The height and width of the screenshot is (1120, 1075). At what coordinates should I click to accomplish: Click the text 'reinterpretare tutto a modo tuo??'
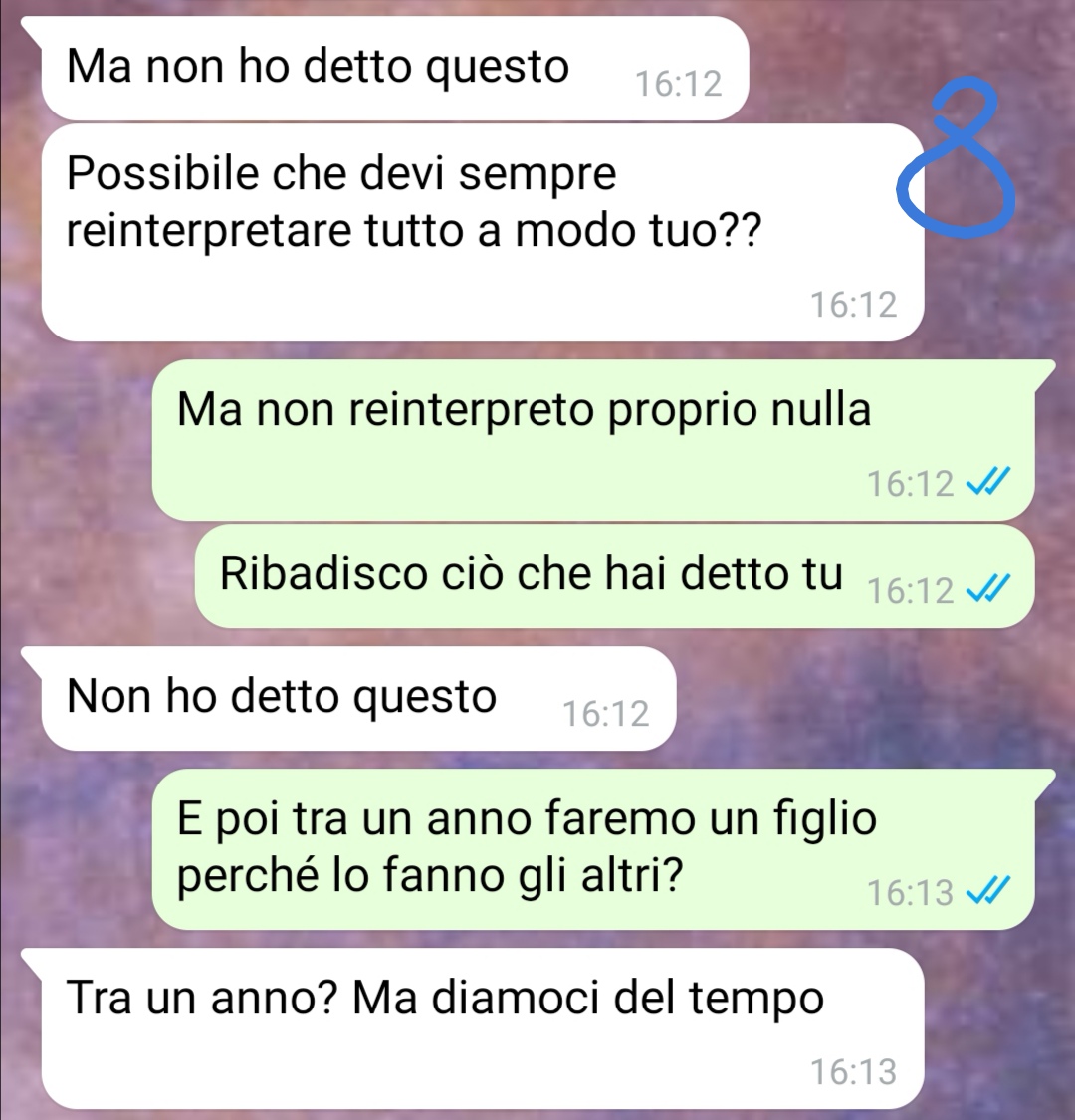pyautogui.click(x=414, y=231)
